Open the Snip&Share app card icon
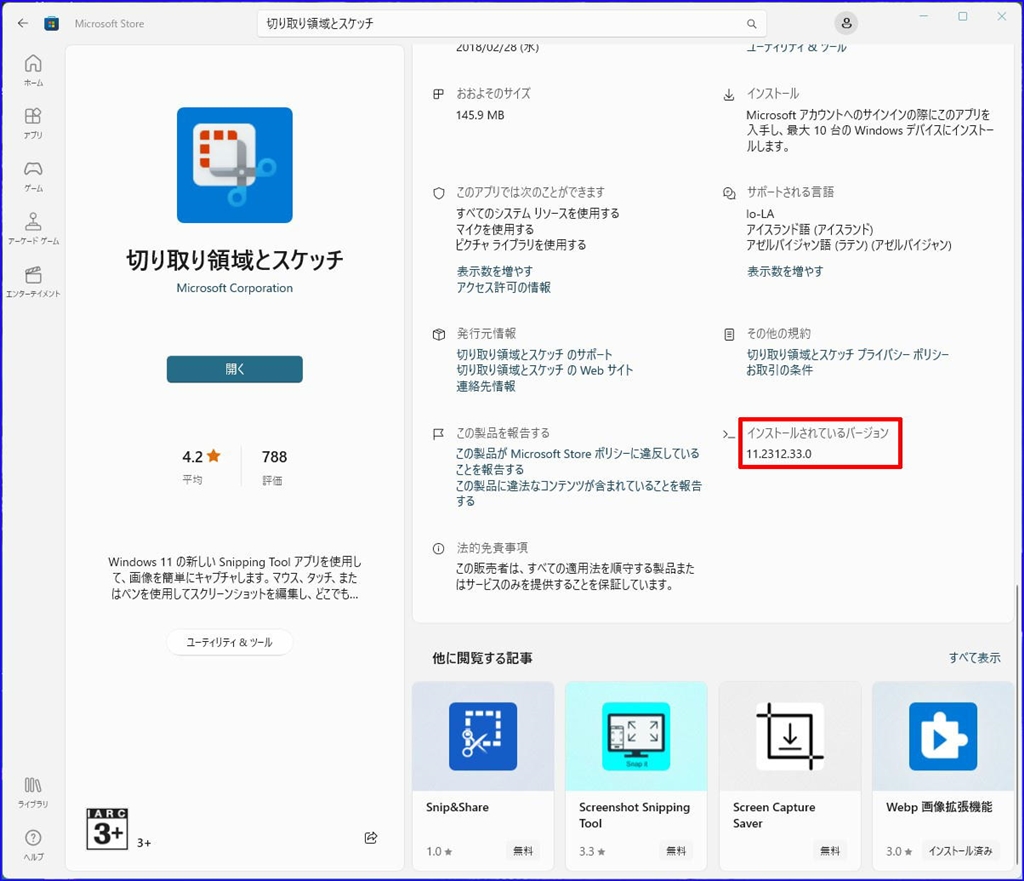Viewport: 1024px width, 881px height. [483, 736]
